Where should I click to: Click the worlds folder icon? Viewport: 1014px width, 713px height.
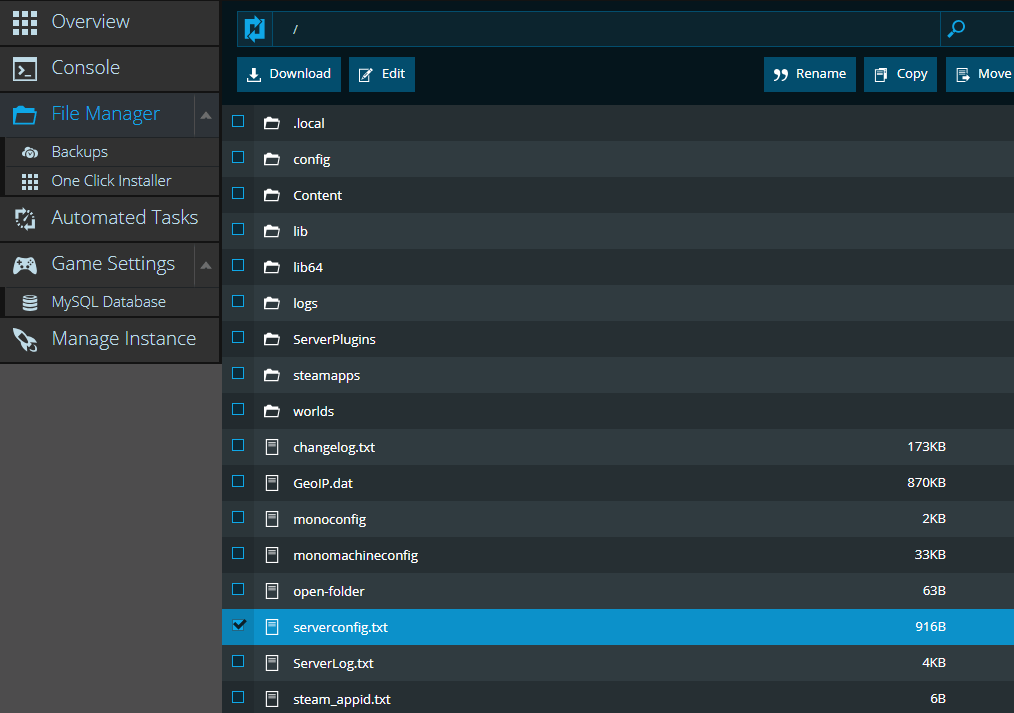pos(272,411)
